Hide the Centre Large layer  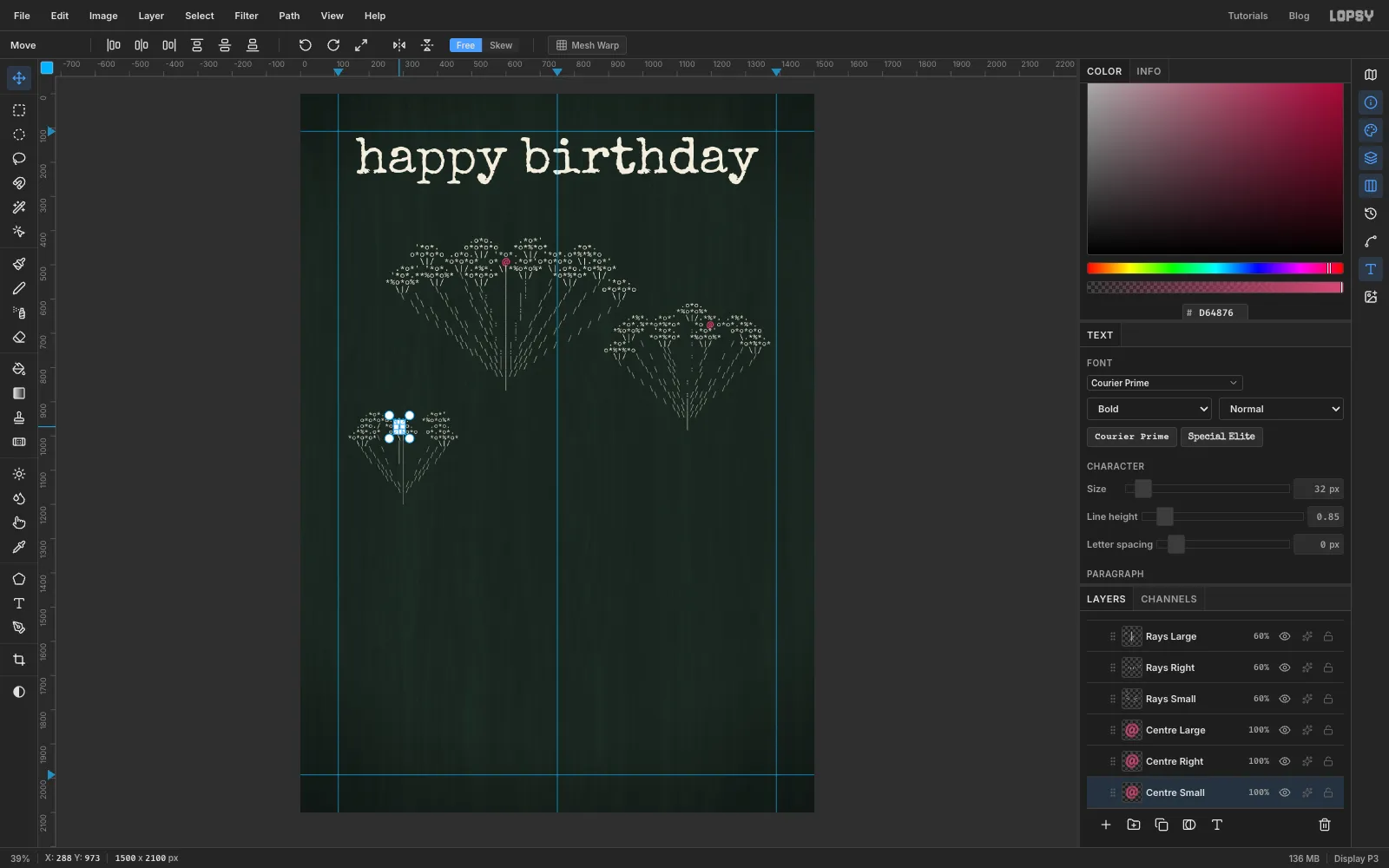tap(1285, 730)
